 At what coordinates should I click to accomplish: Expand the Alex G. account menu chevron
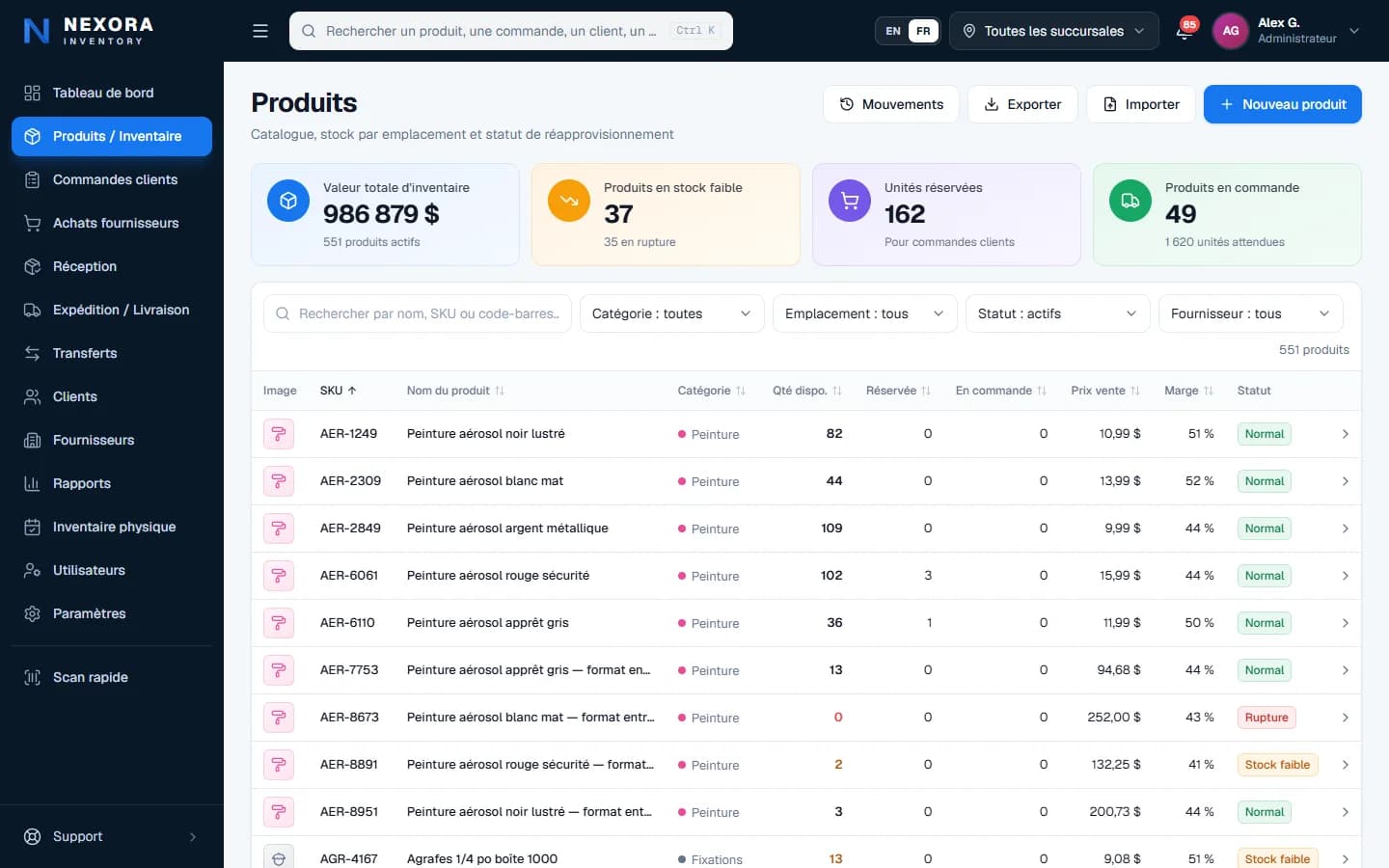click(x=1354, y=31)
